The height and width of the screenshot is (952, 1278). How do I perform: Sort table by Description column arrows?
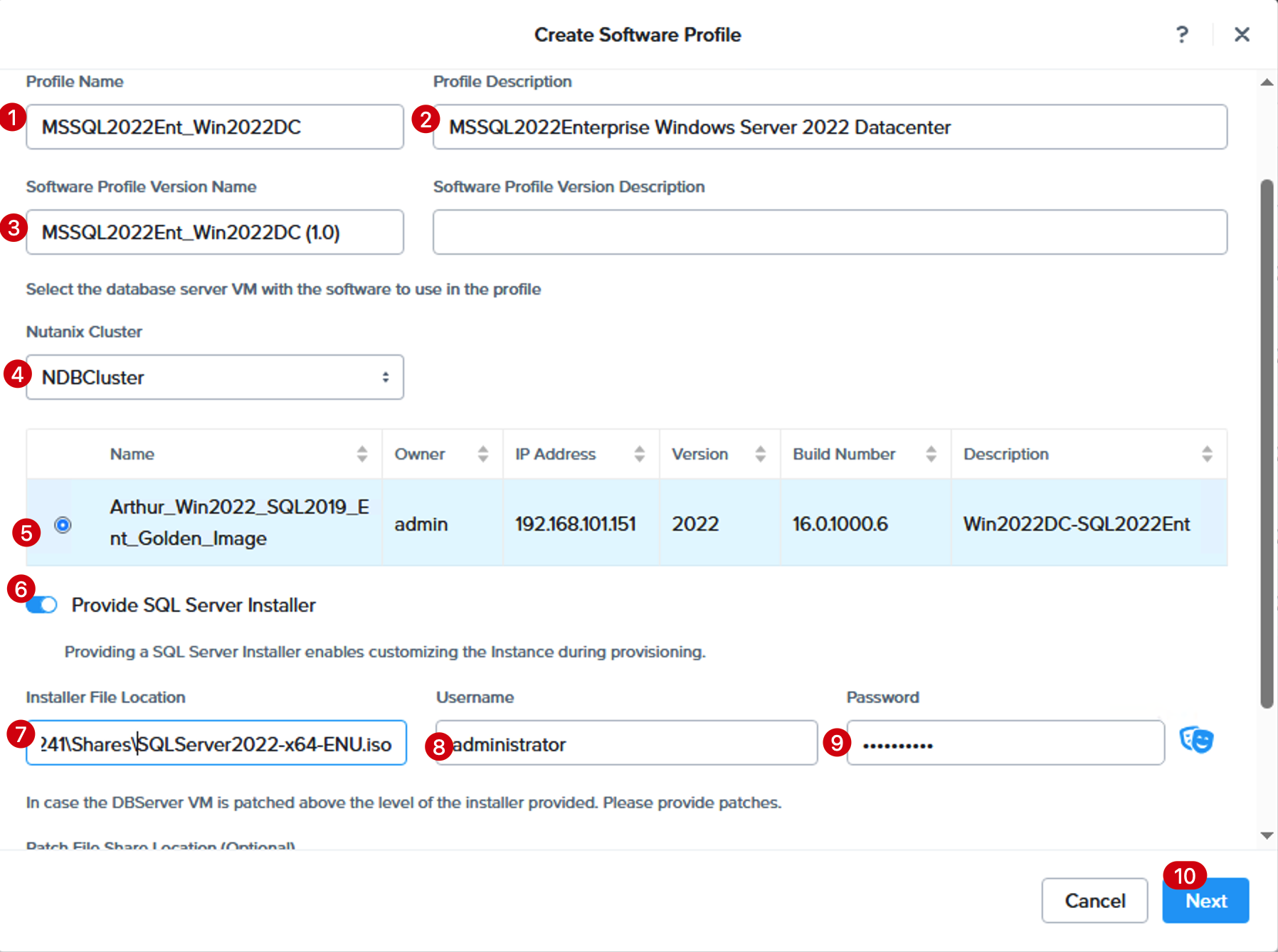pyautogui.click(x=1207, y=454)
